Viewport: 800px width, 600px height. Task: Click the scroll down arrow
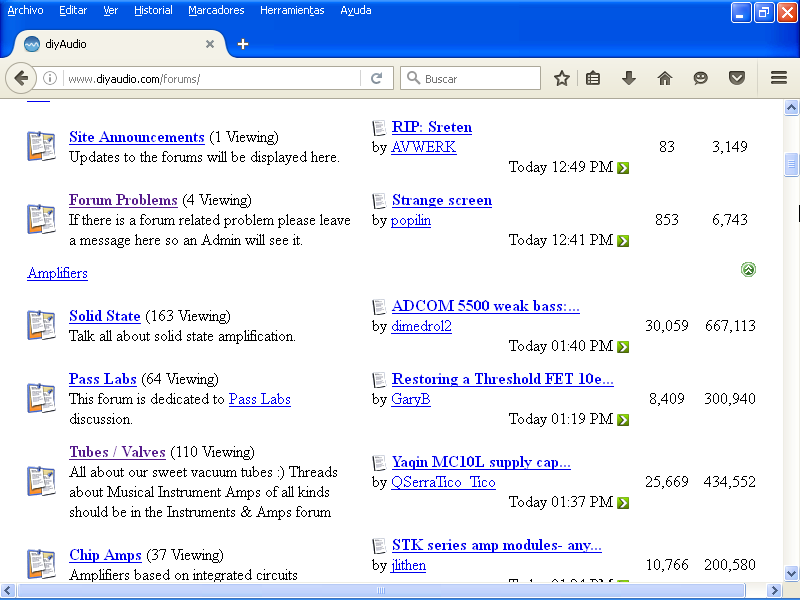(791, 572)
